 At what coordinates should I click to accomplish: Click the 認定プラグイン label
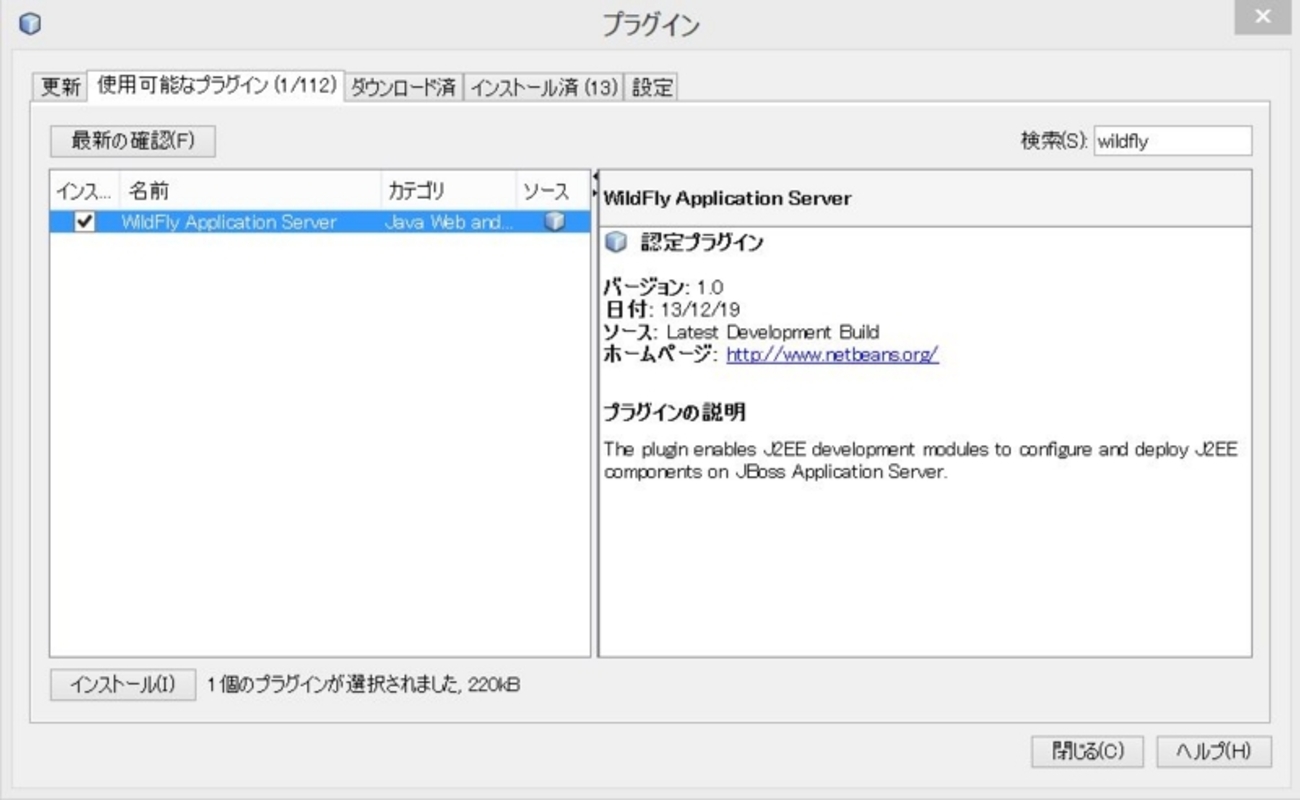[702, 242]
